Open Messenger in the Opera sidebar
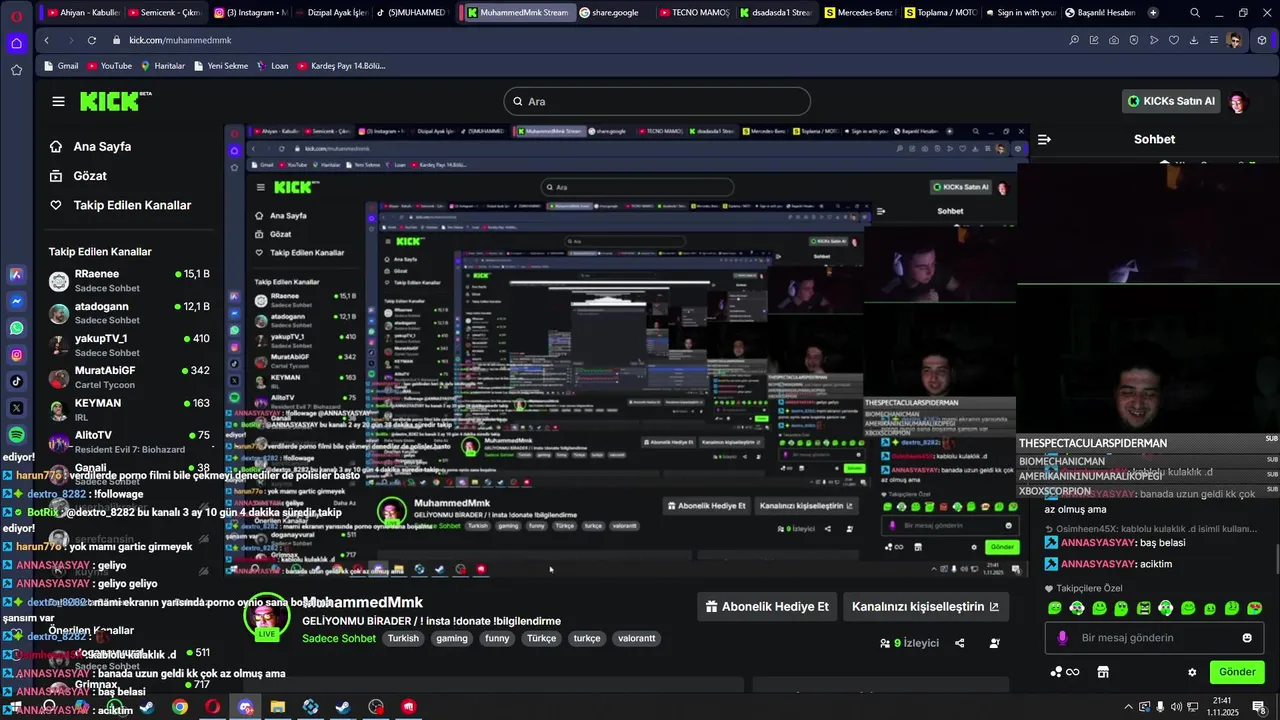The height and width of the screenshot is (720, 1280). pyautogui.click(x=16, y=301)
